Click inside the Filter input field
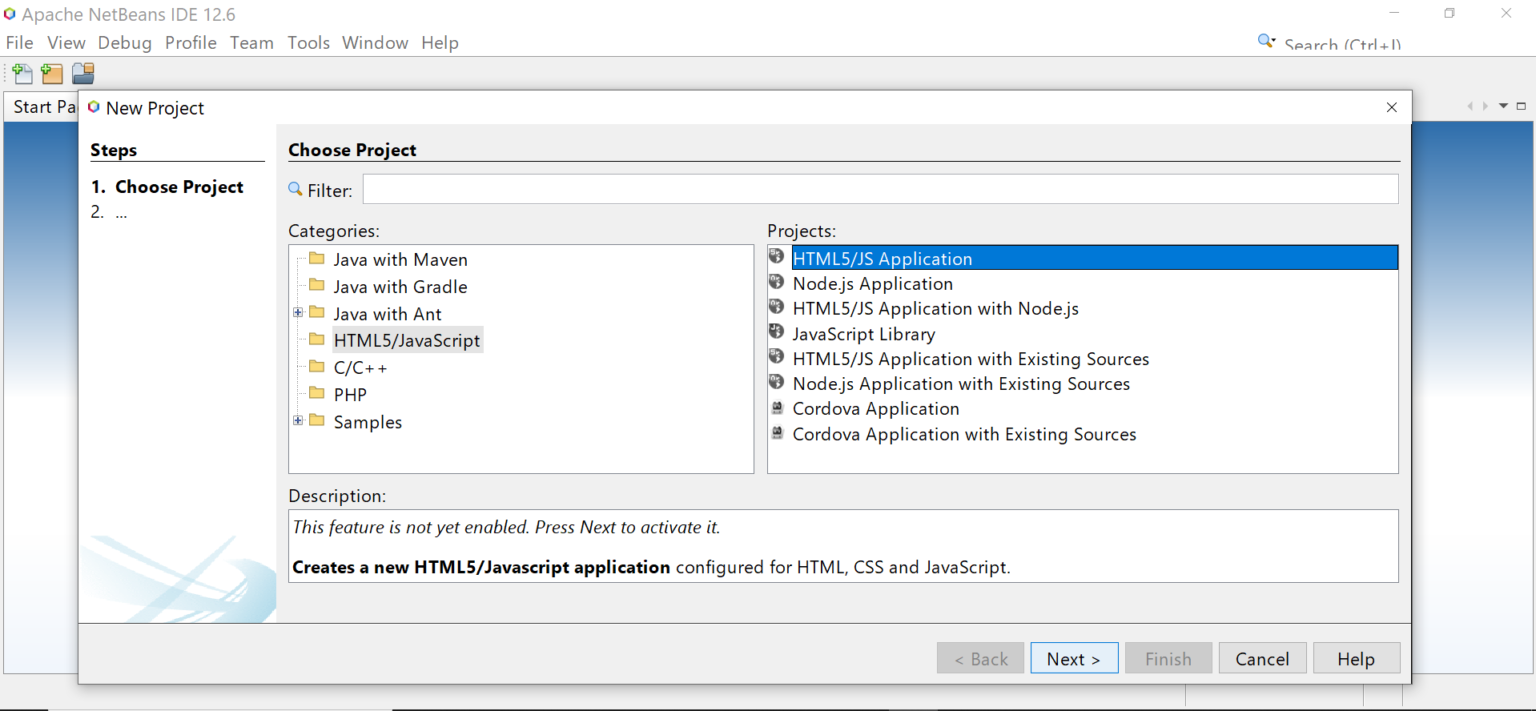 pos(880,188)
